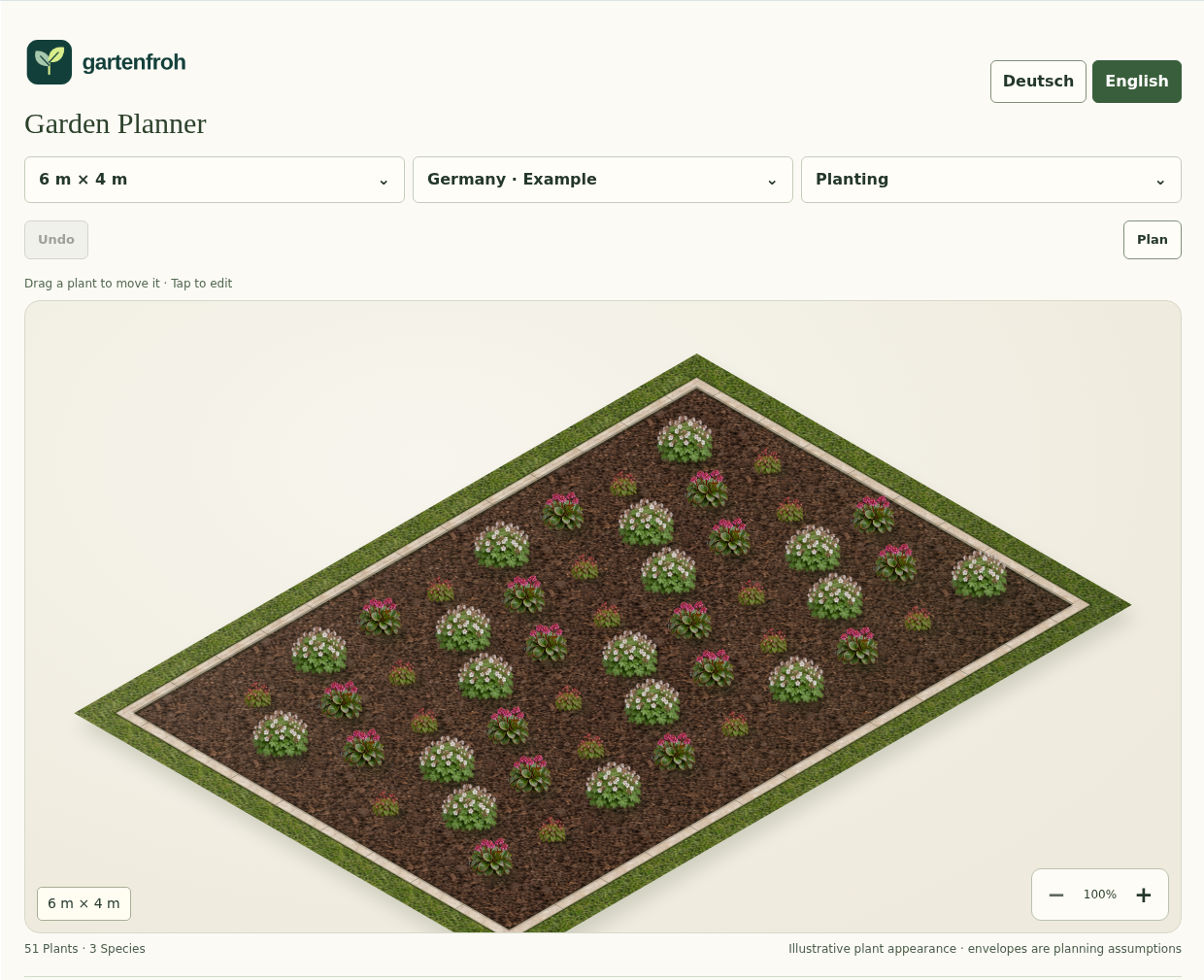Zoom in with the plus icon
The image size is (1204, 980).
[1144, 895]
